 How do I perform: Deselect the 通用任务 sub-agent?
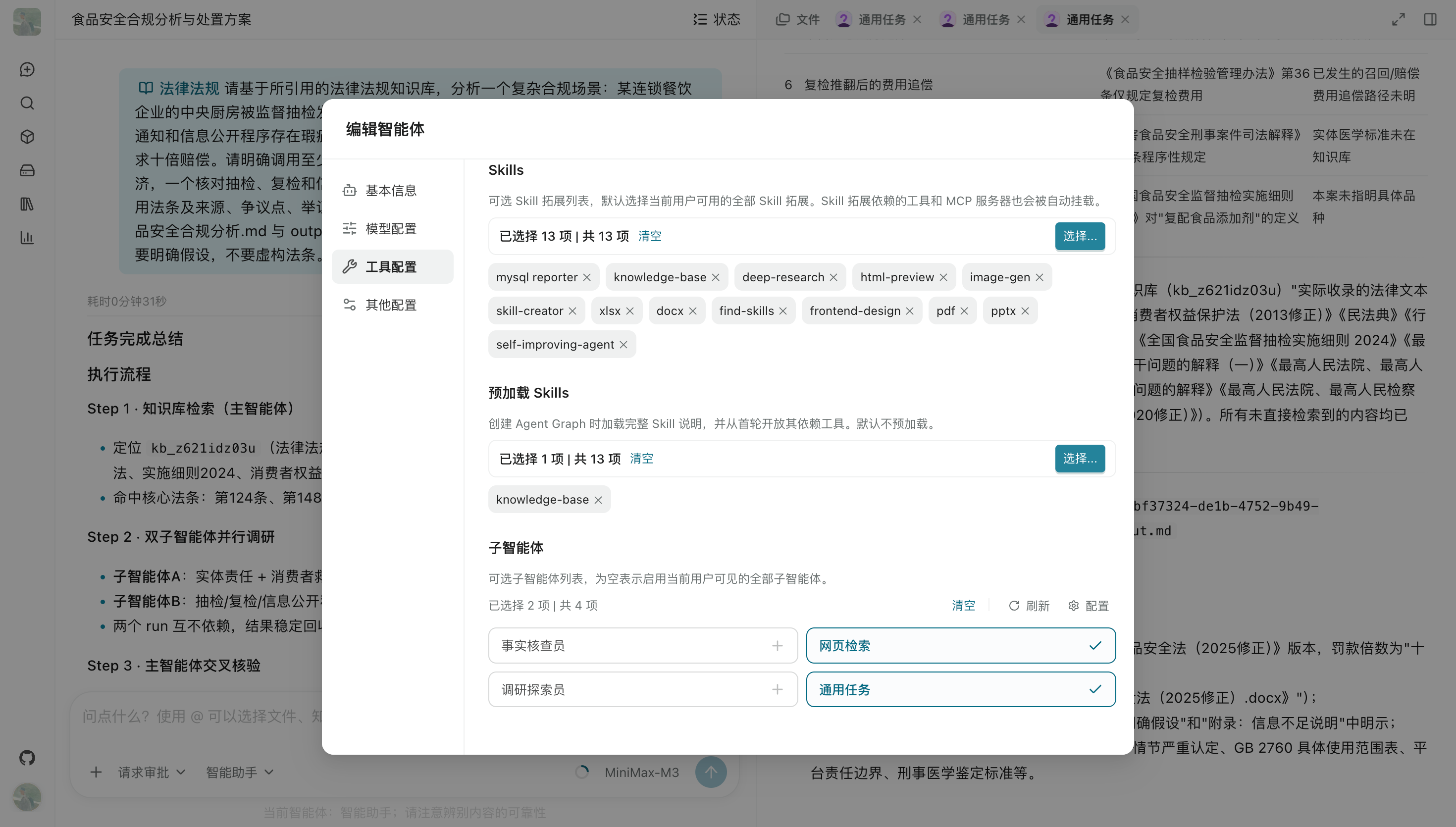point(961,689)
